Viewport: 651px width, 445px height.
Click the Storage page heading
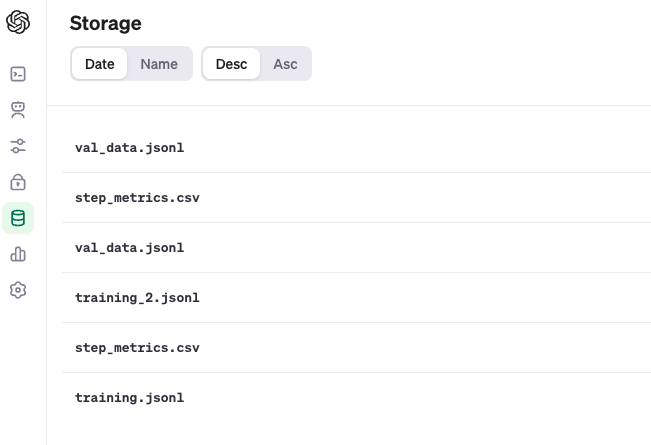[105, 23]
